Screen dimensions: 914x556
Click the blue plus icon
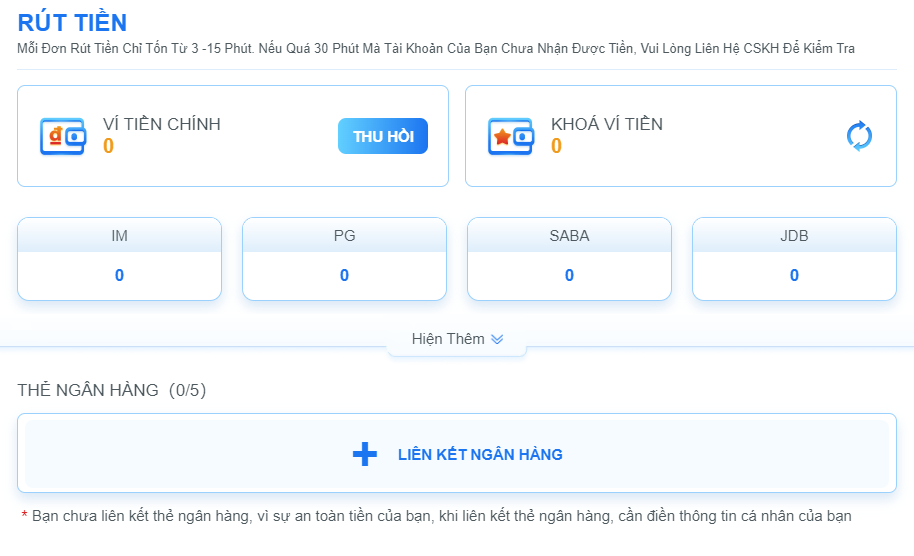click(x=365, y=454)
